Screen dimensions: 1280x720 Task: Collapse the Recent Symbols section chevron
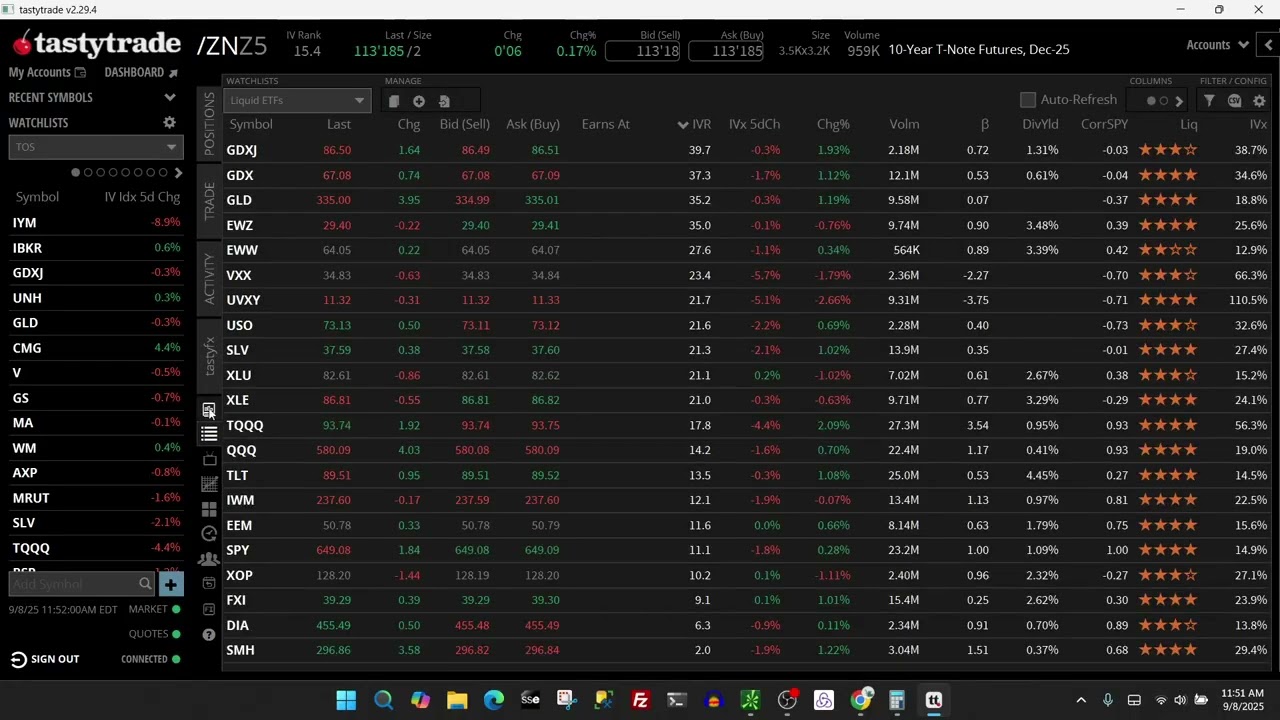coord(170,98)
